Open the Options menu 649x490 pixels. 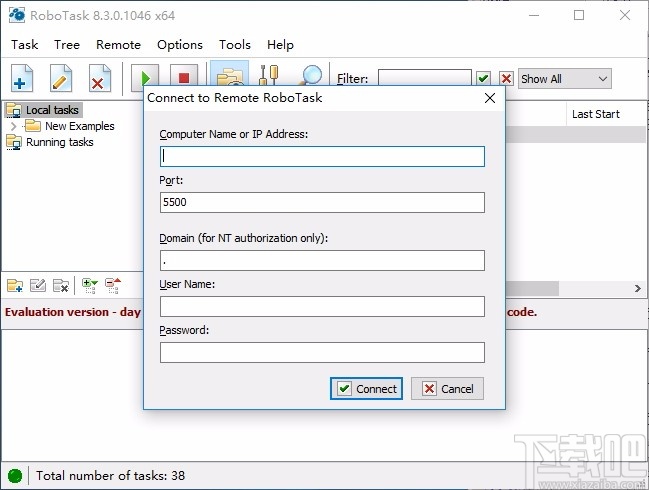click(180, 44)
